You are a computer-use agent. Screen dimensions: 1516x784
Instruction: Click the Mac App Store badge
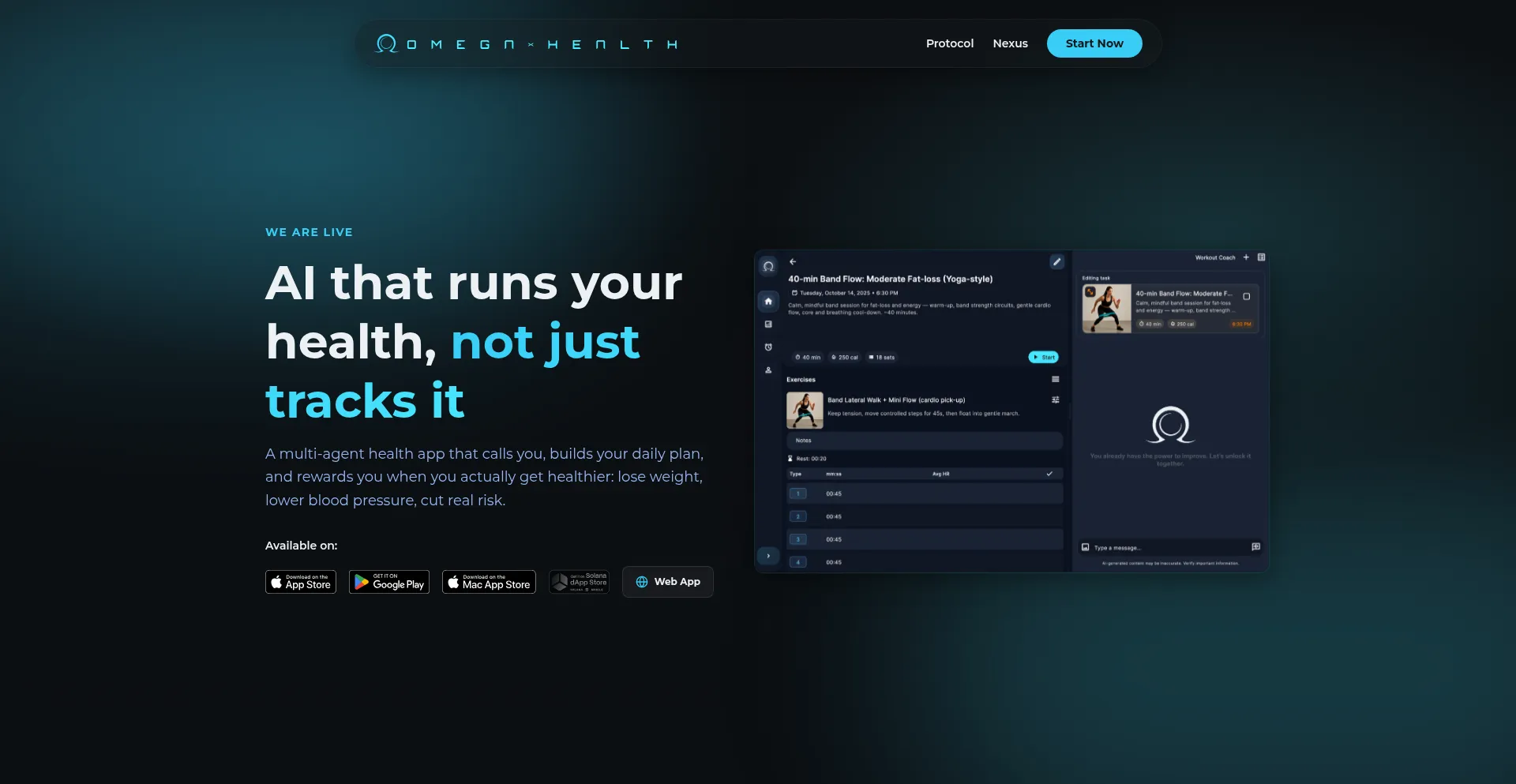[x=489, y=582]
